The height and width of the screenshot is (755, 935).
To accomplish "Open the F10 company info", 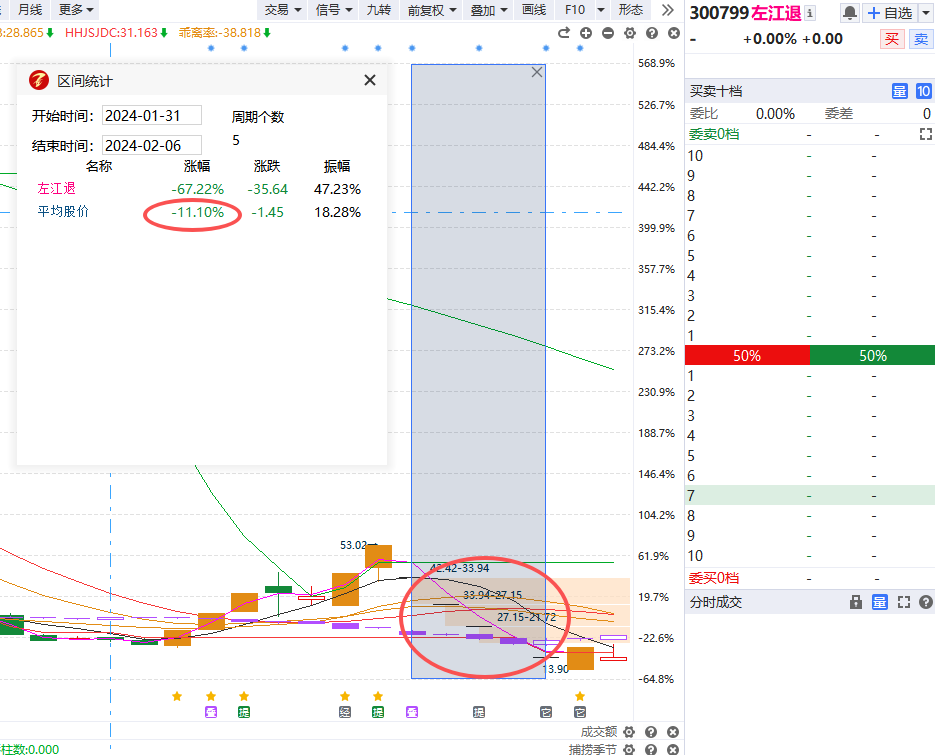I will tap(575, 10).
